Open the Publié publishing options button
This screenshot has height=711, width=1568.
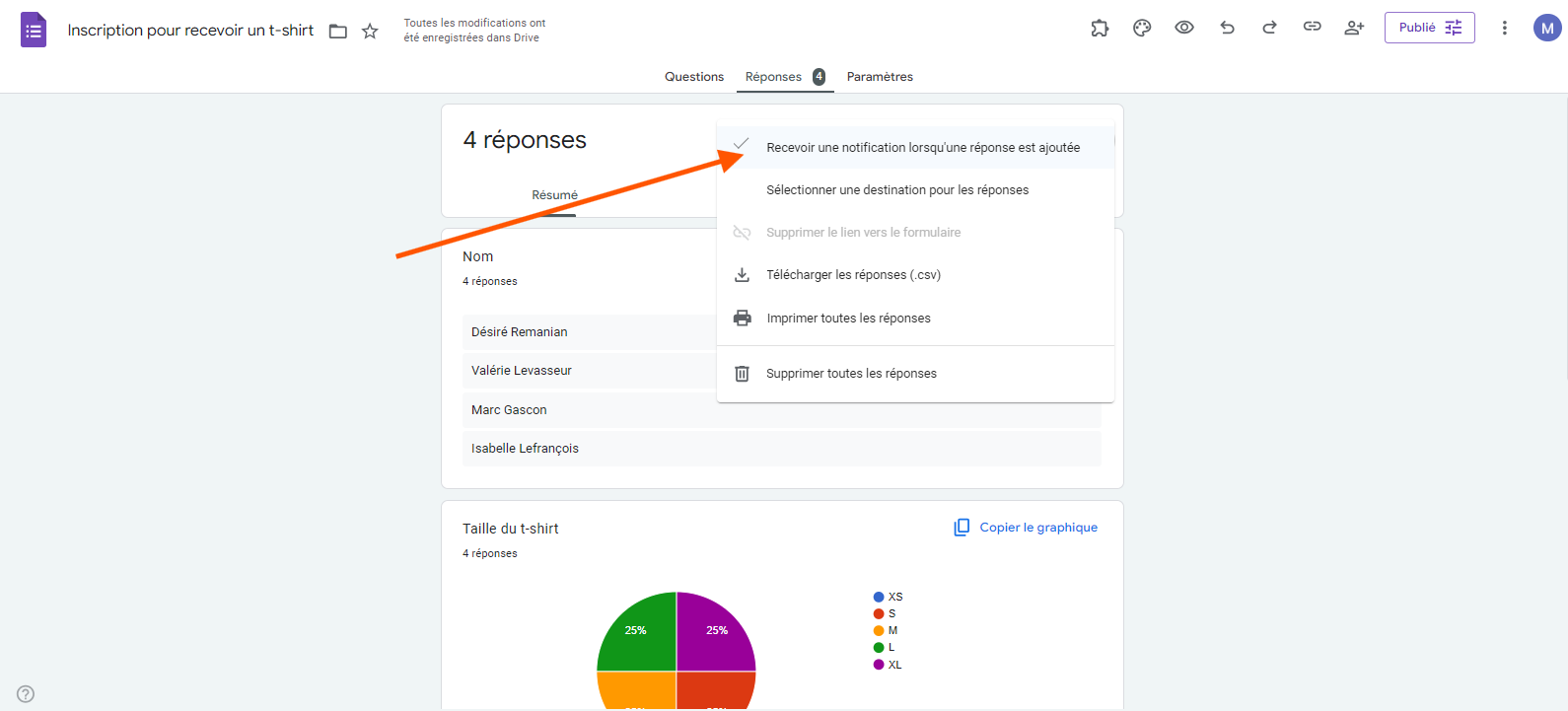click(x=1429, y=28)
